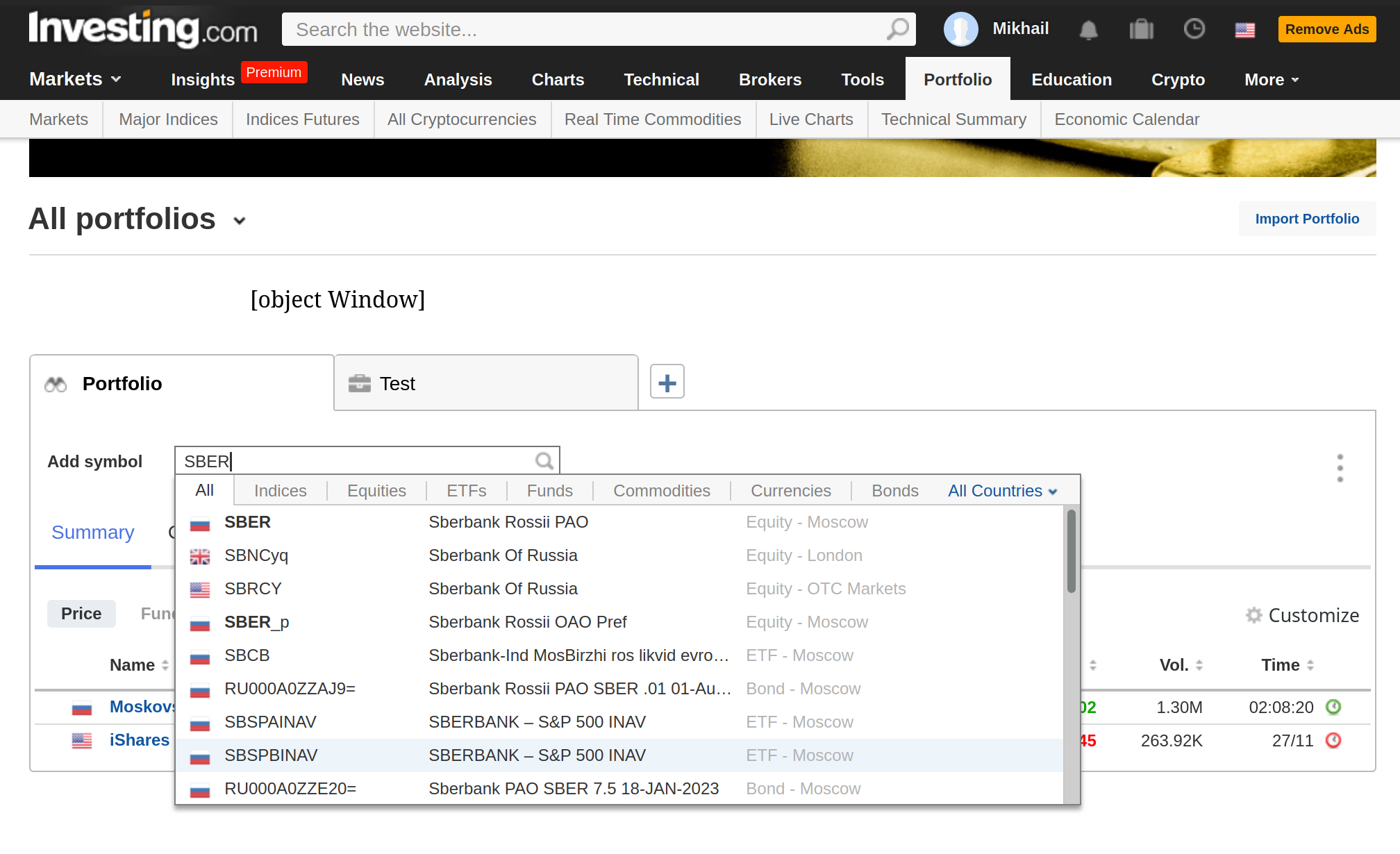
Task: Click the plus icon to add portfolio
Action: coord(667,382)
